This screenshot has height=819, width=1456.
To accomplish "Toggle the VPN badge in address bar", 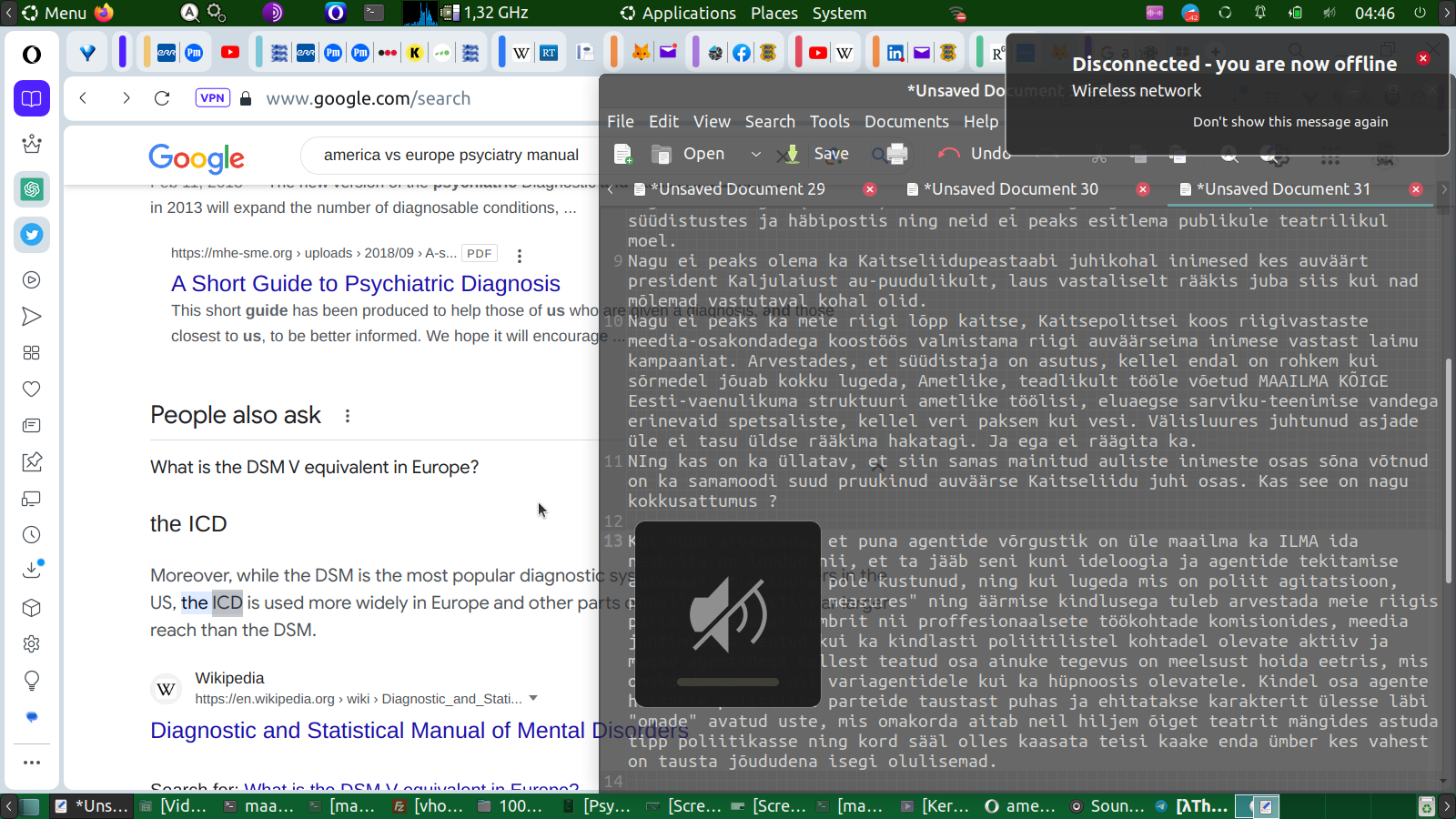I will 212,98.
